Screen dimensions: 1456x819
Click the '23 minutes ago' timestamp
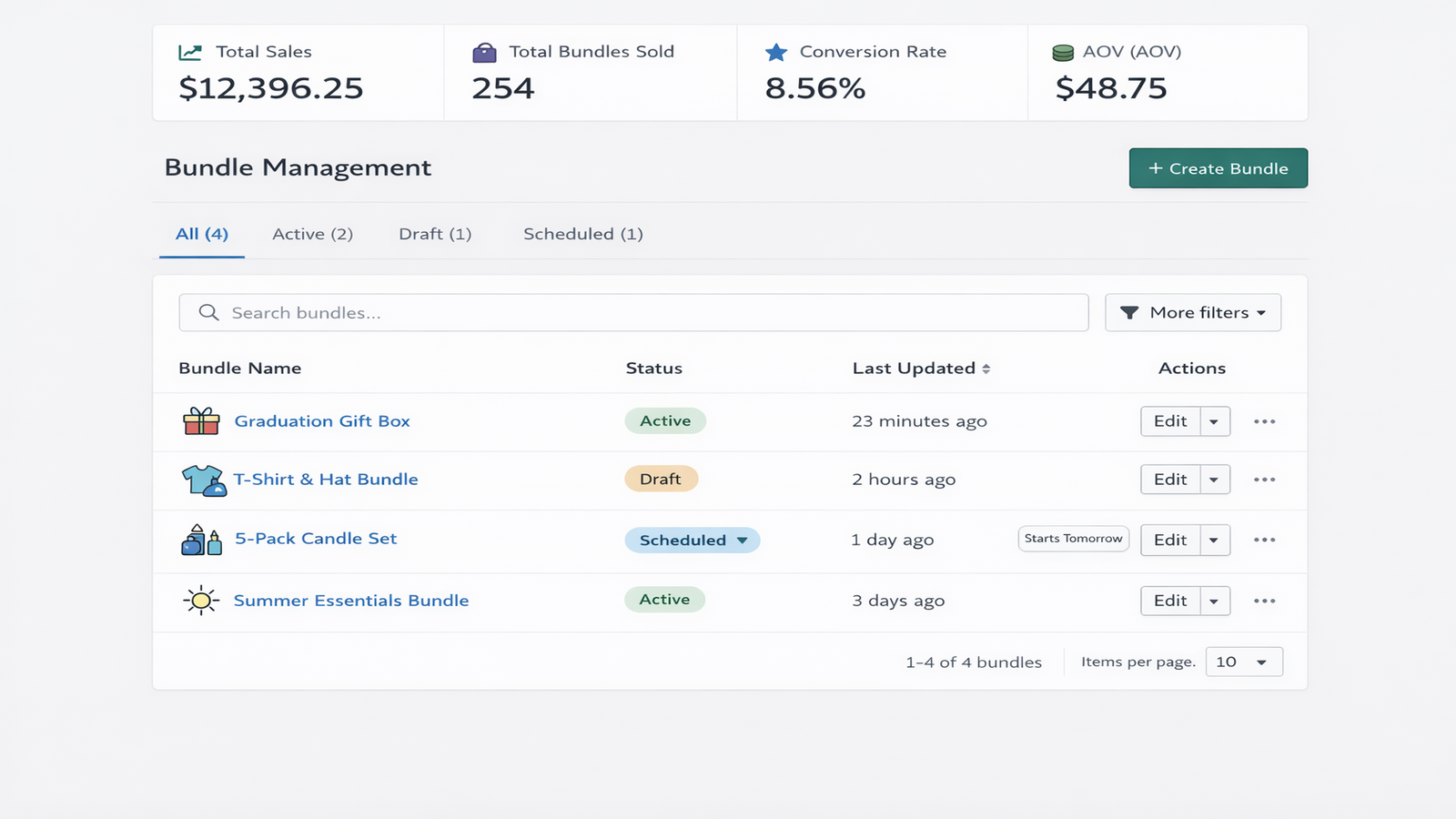pyautogui.click(x=919, y=421)
